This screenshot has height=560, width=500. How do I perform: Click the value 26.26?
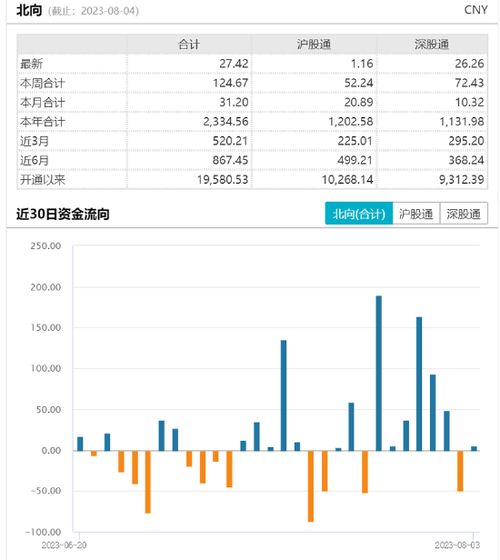click(x=469, y=64)
